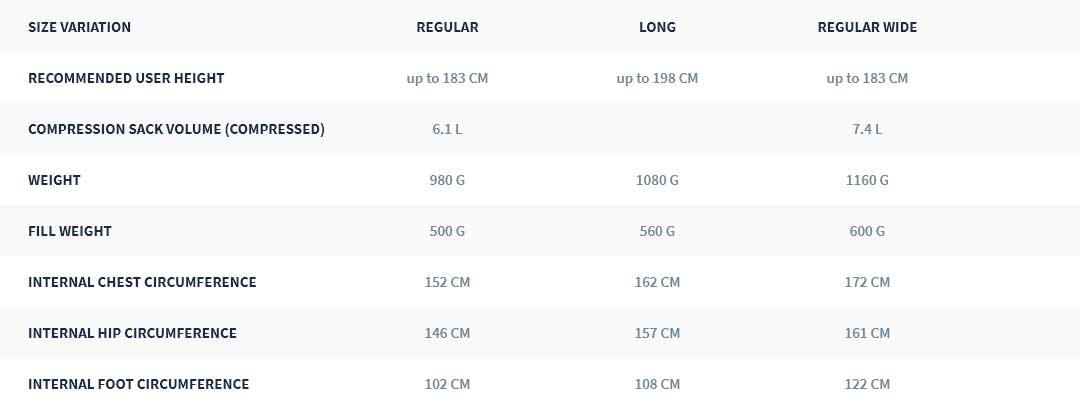Click the LONG column header
Image resolution: width=1080 pixels, height=408 pixels.
pyautogui.click(x=657, y=28)
